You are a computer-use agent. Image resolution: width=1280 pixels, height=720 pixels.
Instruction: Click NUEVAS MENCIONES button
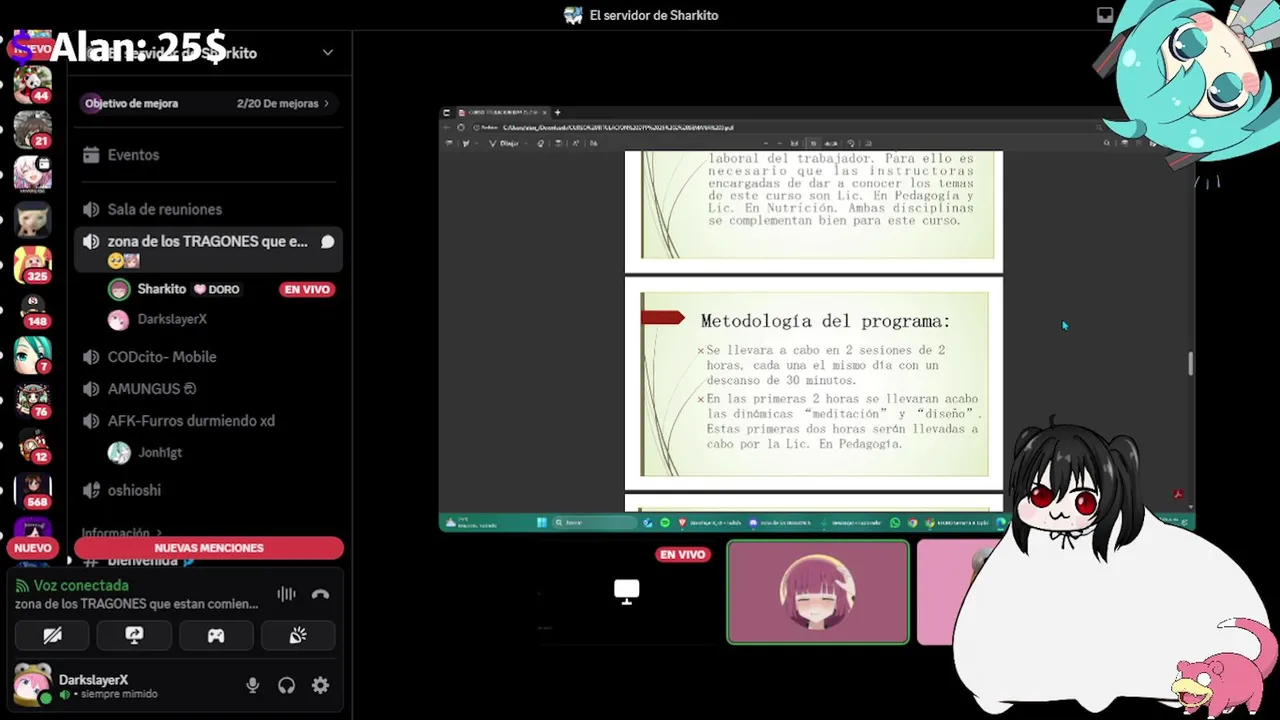coord(209,548)
